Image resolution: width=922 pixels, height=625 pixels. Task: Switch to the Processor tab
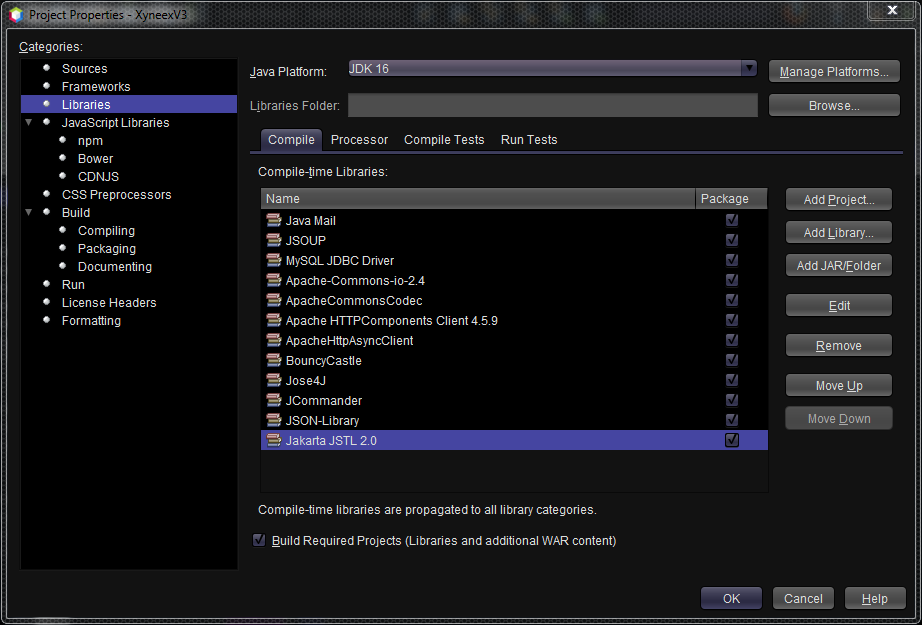click(359, 140)
